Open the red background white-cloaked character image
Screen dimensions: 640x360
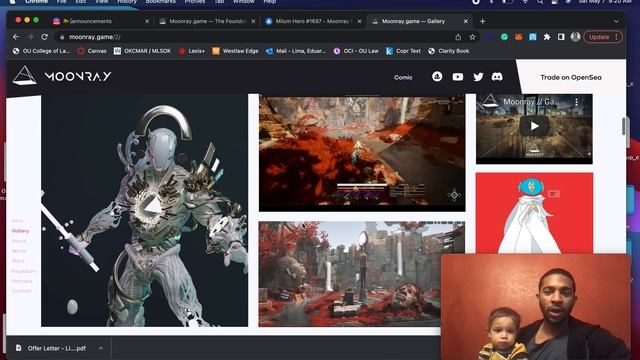(x=534, y=213)
